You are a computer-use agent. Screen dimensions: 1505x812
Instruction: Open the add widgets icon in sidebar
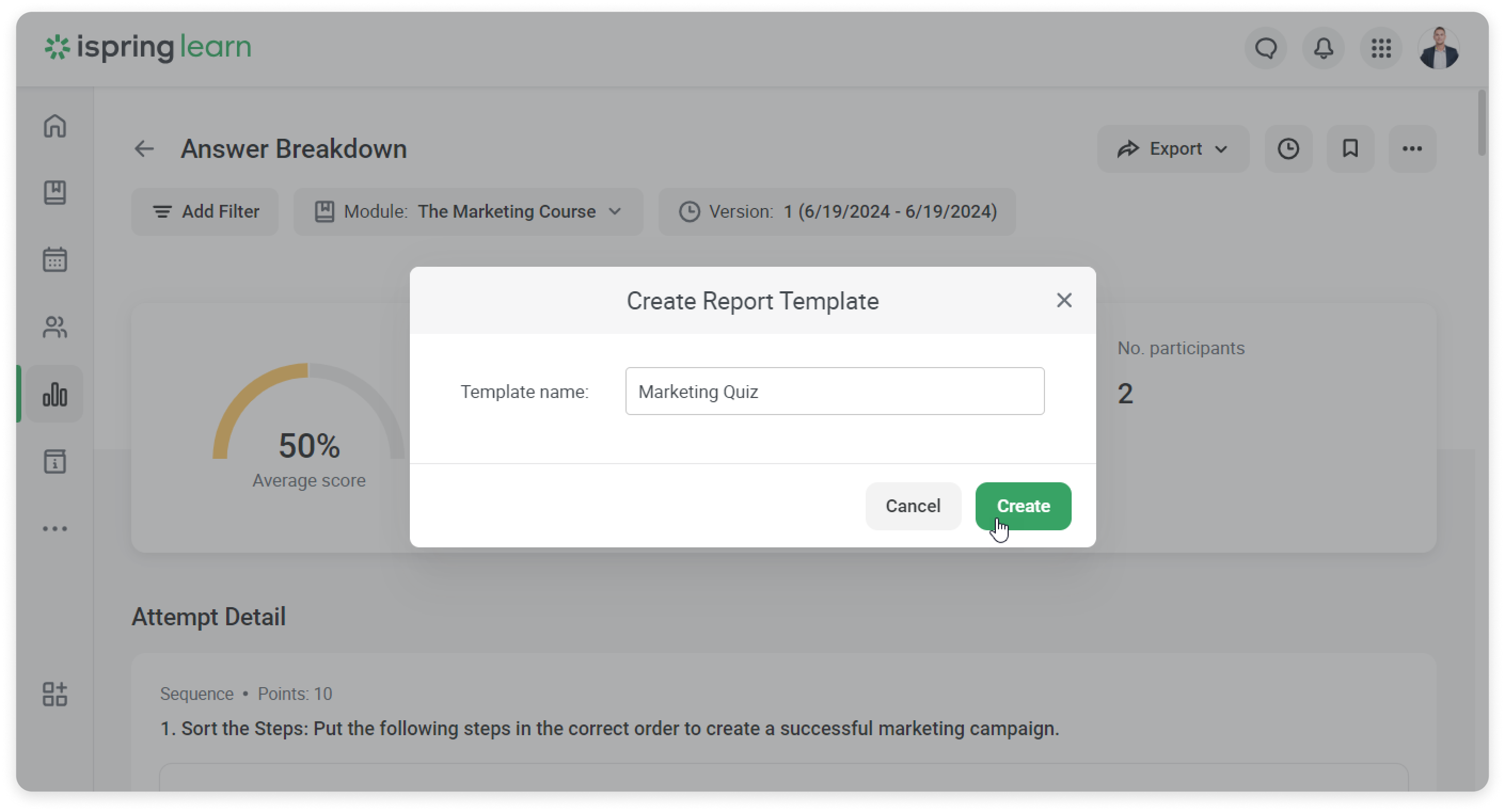55,694
